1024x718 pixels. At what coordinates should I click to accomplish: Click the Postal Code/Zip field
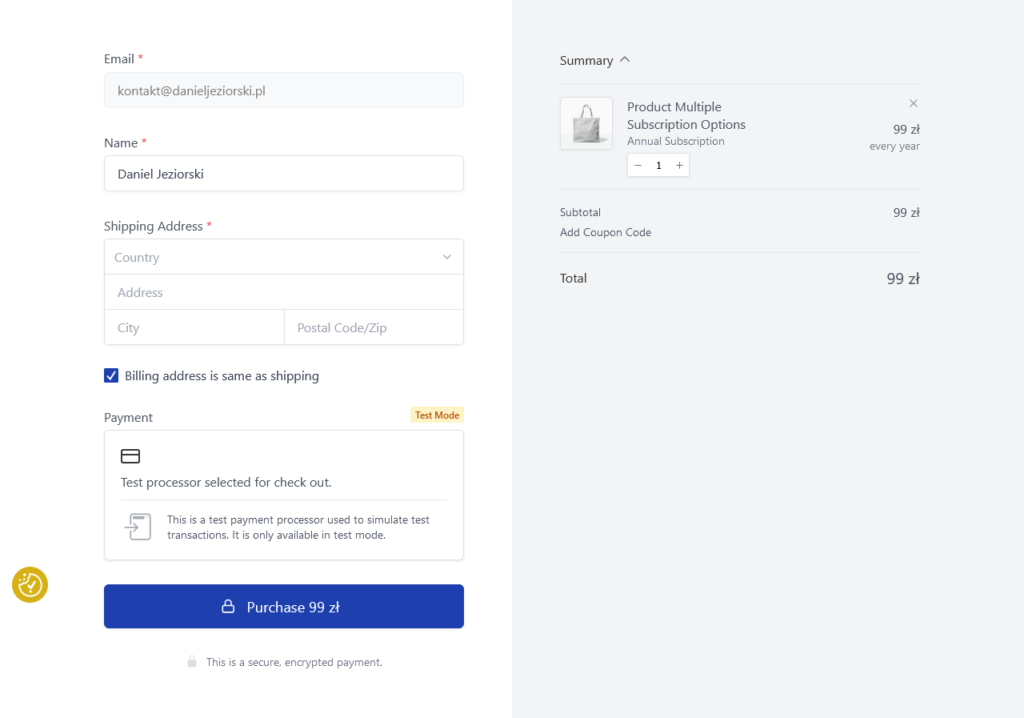[x=374, y=327]
